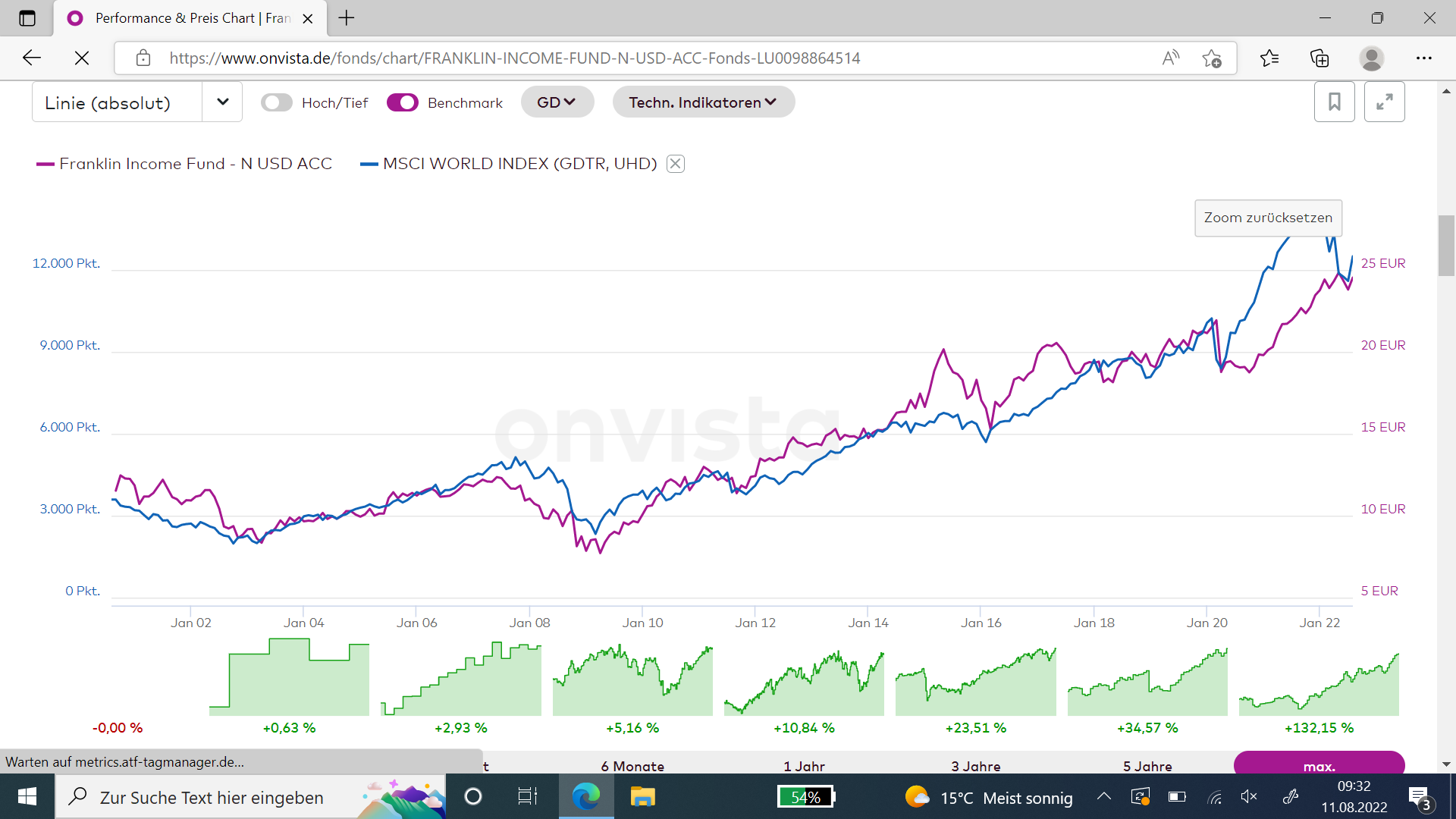Remove MSCI World Index benchmark
Screen dimensions: 1456x819
[675, 164]
